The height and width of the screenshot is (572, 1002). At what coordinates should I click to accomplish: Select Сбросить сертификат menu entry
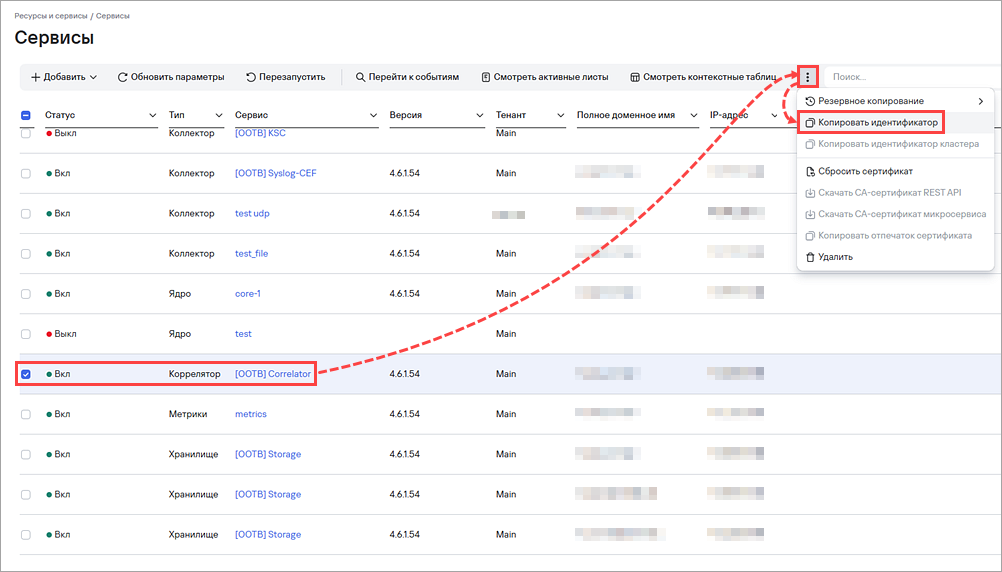tap(895, 171)
